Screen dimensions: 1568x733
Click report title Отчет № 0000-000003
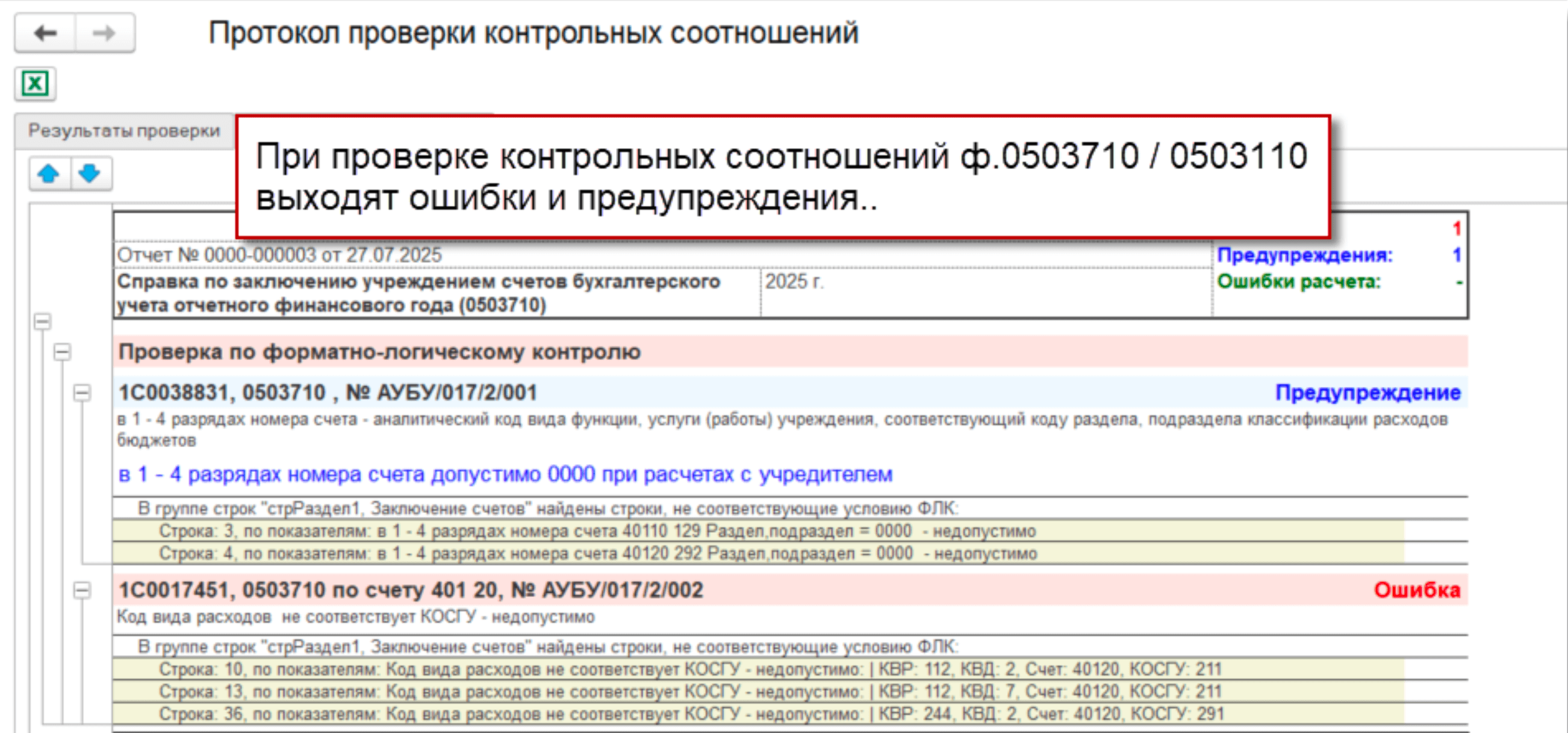279,255
